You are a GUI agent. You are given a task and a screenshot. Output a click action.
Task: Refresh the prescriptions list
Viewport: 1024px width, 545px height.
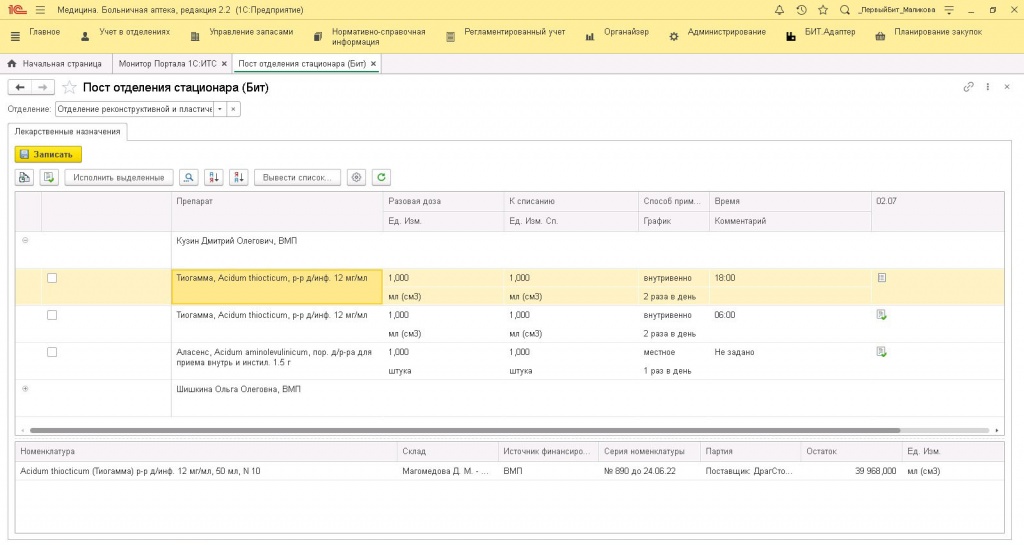[x=381, y=177]
